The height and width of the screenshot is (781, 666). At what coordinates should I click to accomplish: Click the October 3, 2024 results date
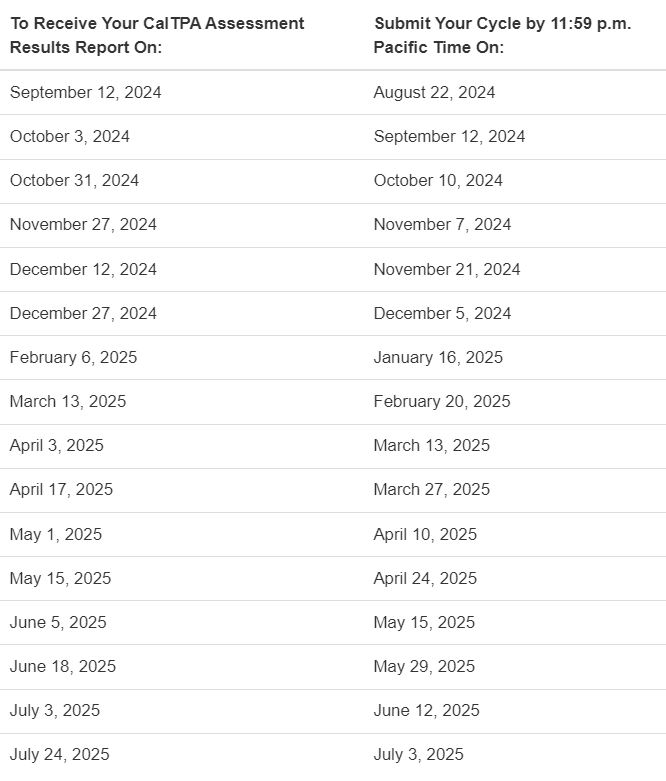tap(70, 137)
